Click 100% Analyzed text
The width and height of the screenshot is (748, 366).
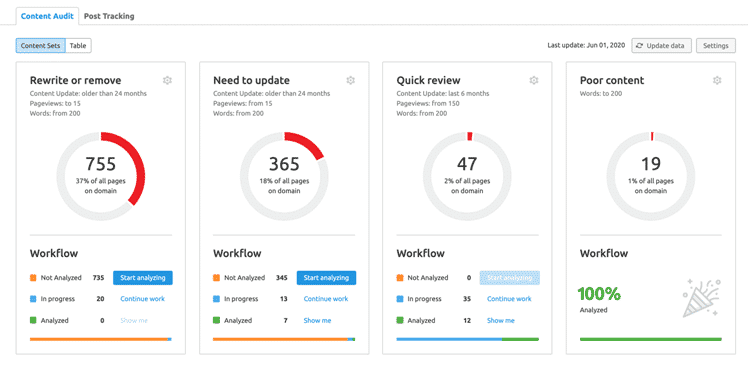coord(599,300)
